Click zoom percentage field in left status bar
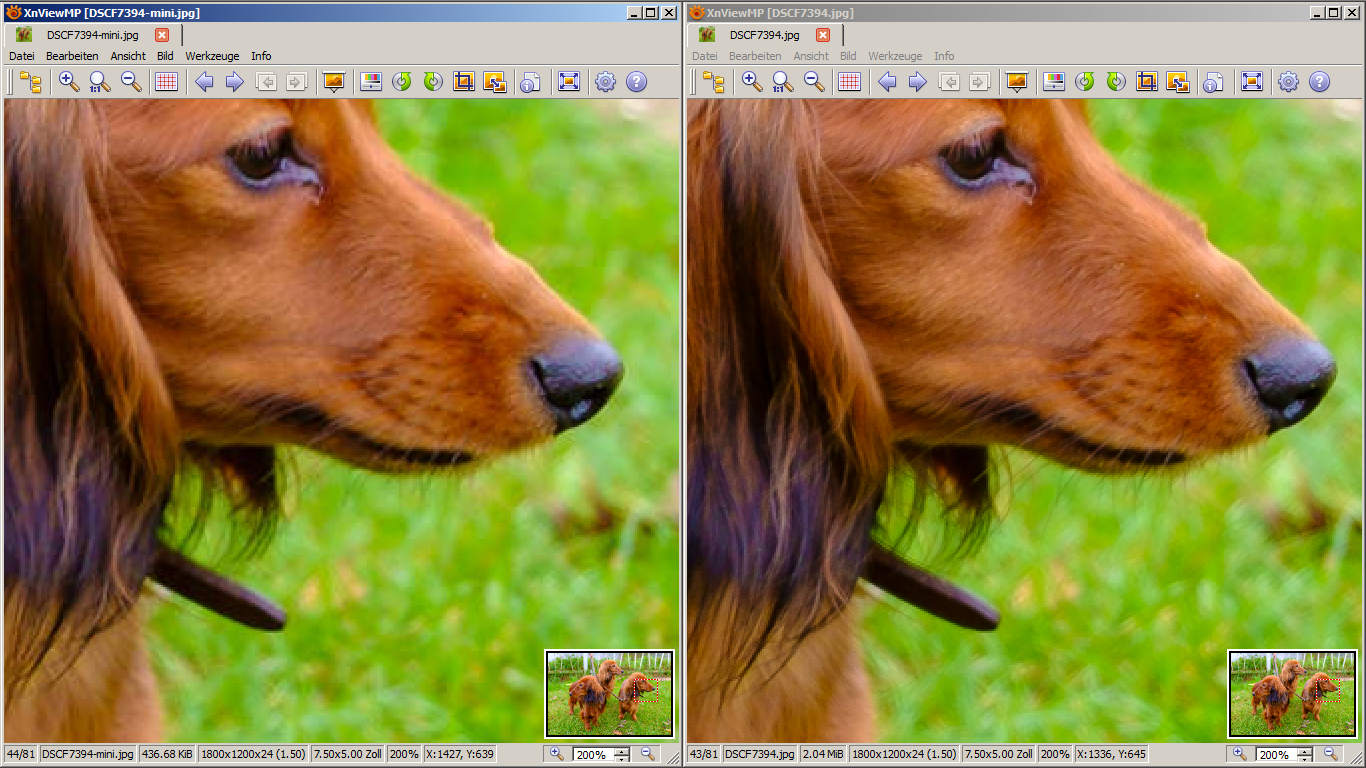Viewport: 1366px width, 768px height. [x=592, y=755]
